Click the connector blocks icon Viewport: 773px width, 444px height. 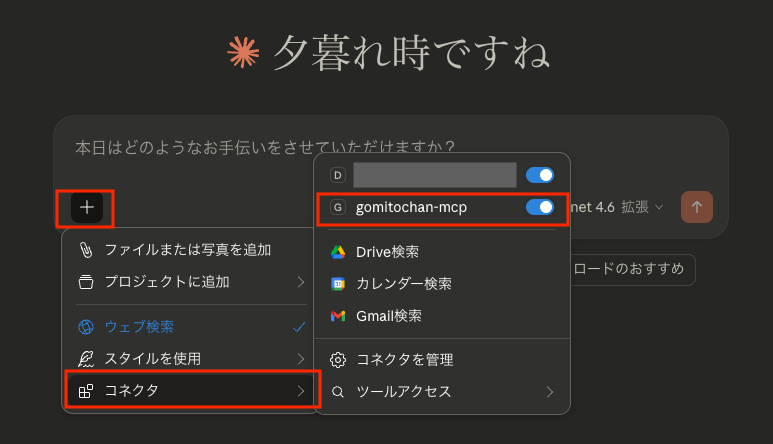tap(86, 391)
